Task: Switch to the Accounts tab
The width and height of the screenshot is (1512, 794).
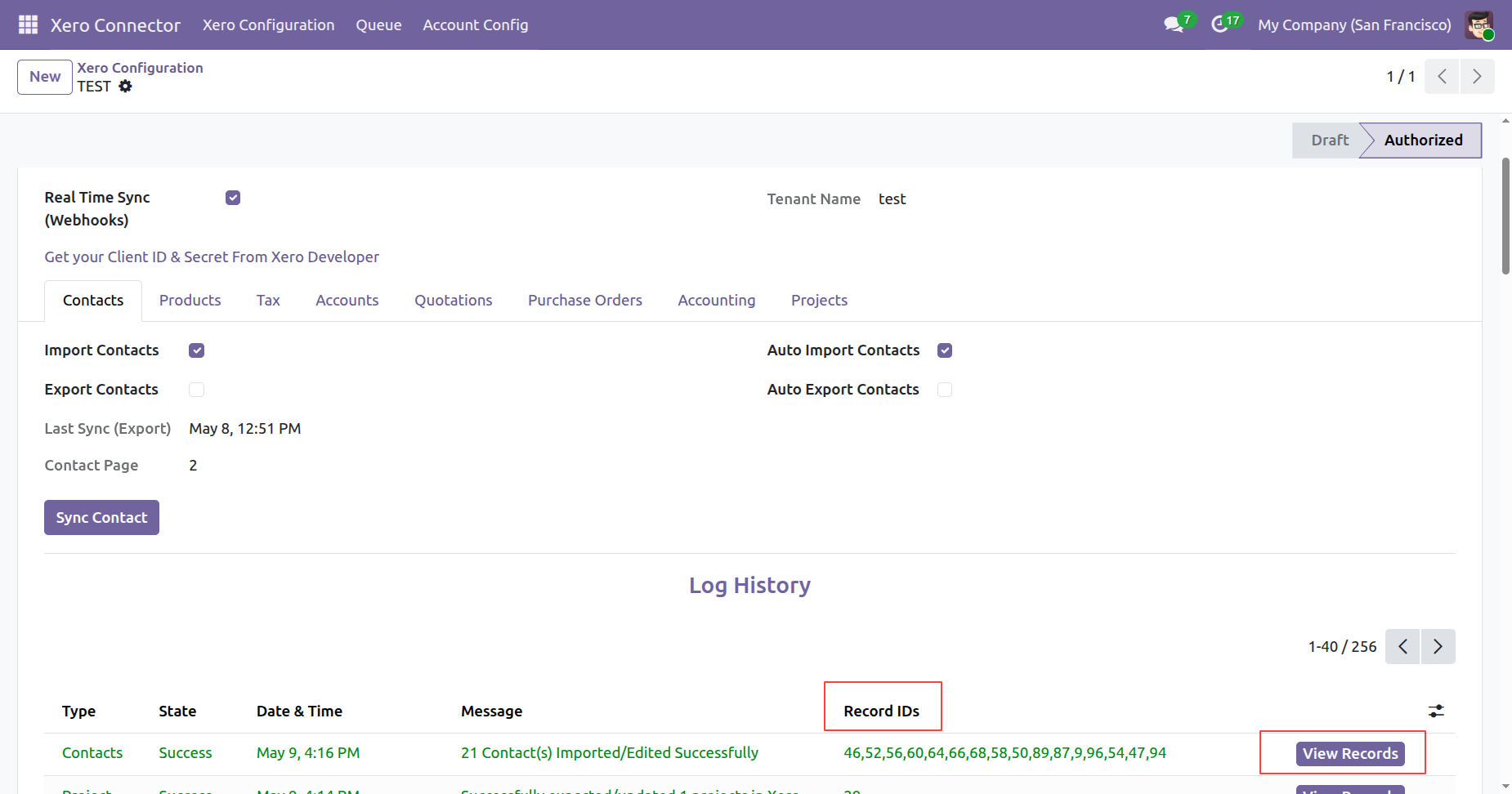Action: [x=347, y=301]
